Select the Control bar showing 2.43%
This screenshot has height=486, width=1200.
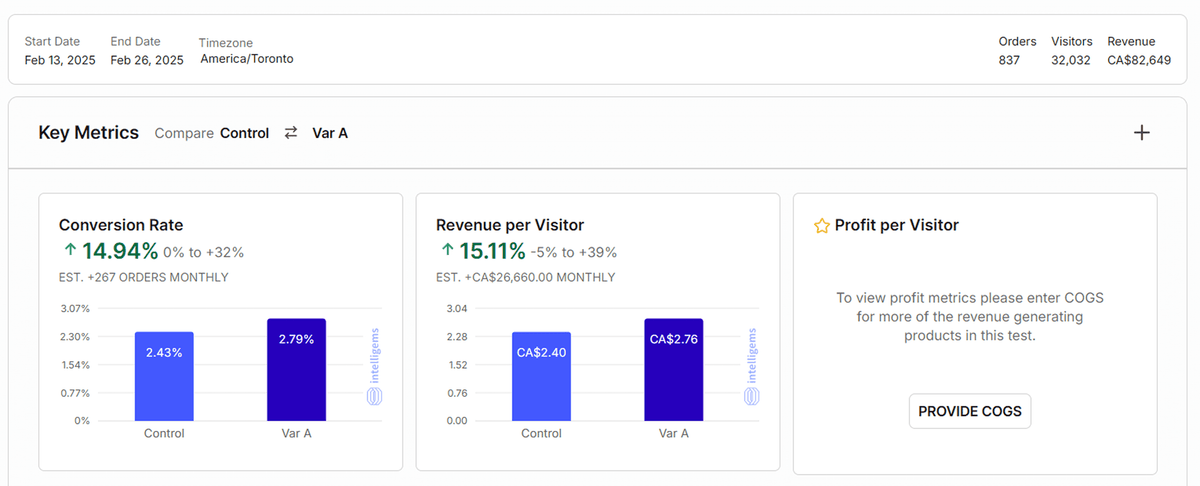[164, 376]
